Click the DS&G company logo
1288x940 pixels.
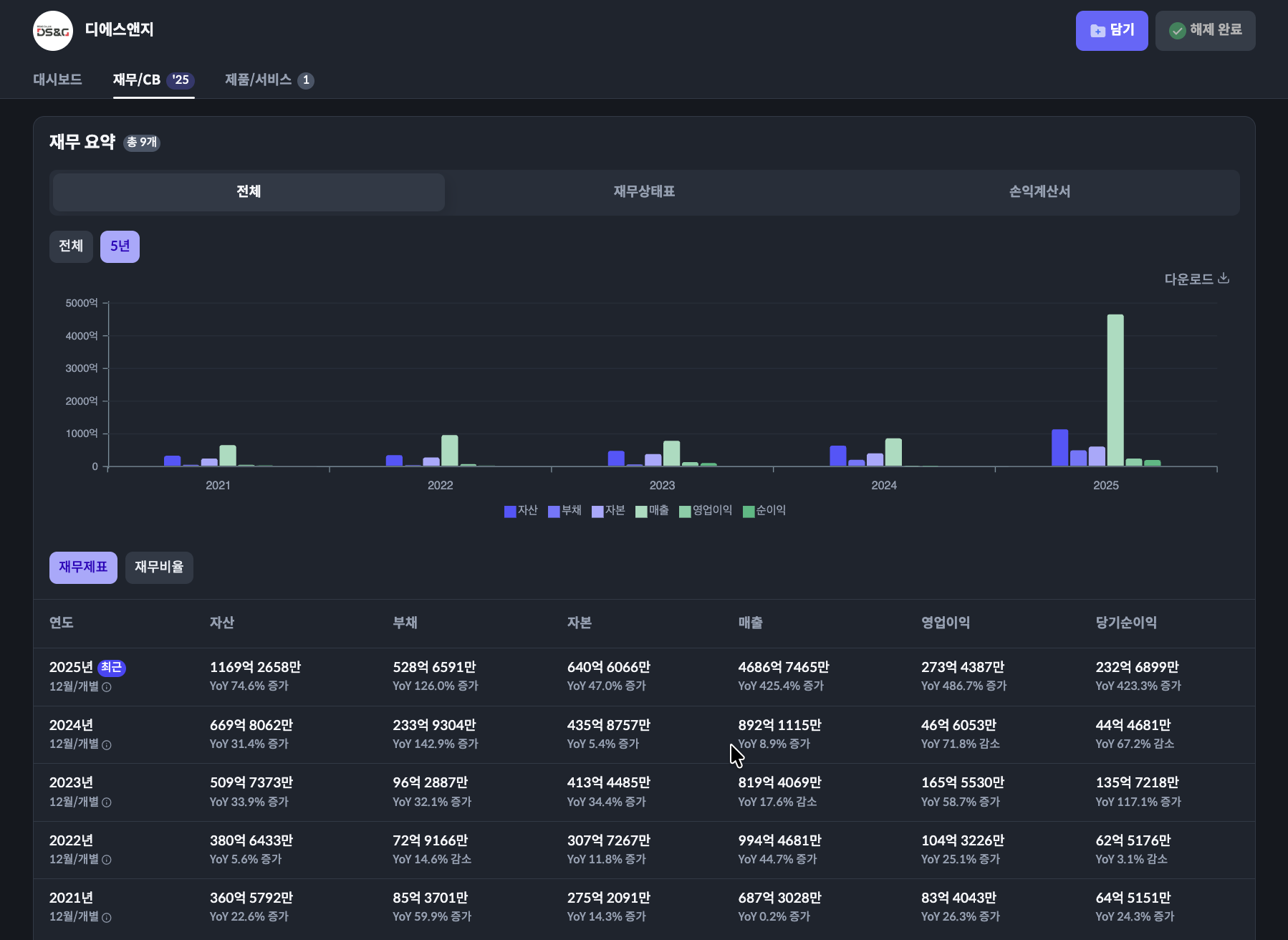pos(53,31)
